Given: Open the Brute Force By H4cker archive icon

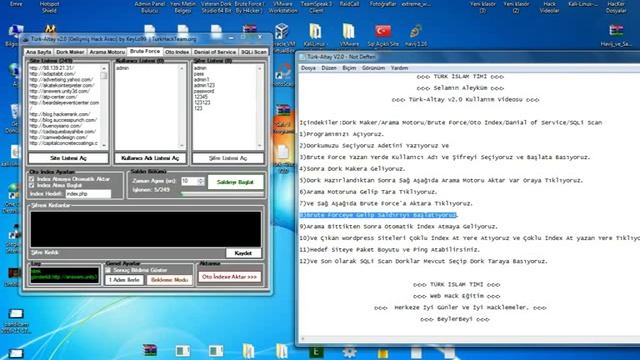Looking at the screenshot, I should (x=249, y=29).
